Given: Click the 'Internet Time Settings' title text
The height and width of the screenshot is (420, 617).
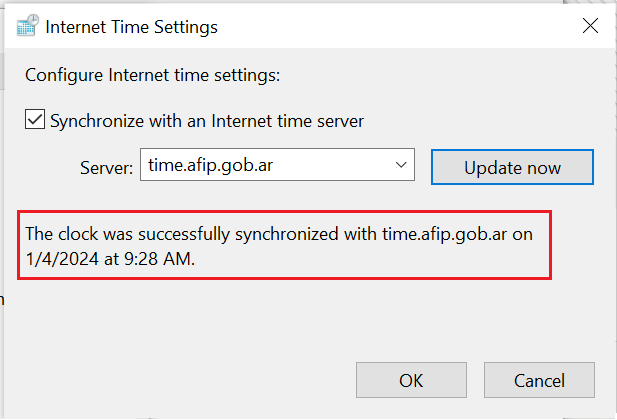Looking at the screenshot, I should pos(131,27).
